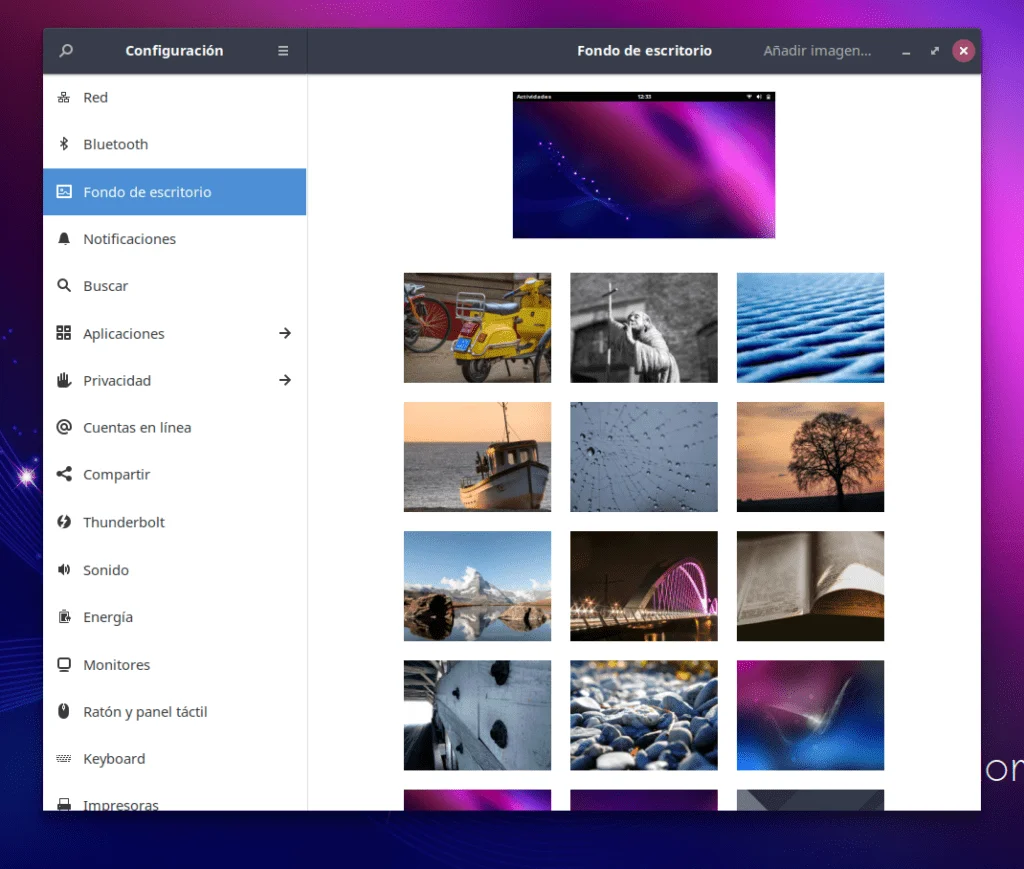Screen dimensions: 1024x869
Task: Minimize the Configuración window
Action: tap(906, 51)
